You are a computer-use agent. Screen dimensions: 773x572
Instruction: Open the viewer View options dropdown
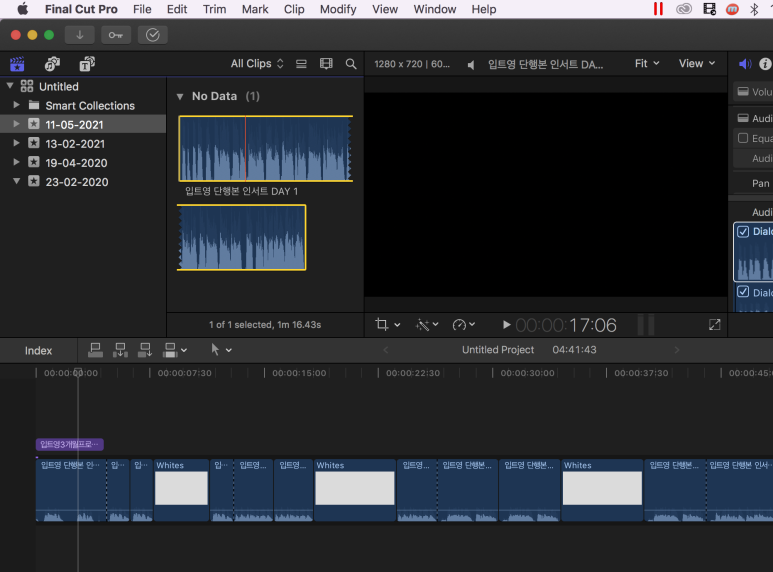[697, 64]
